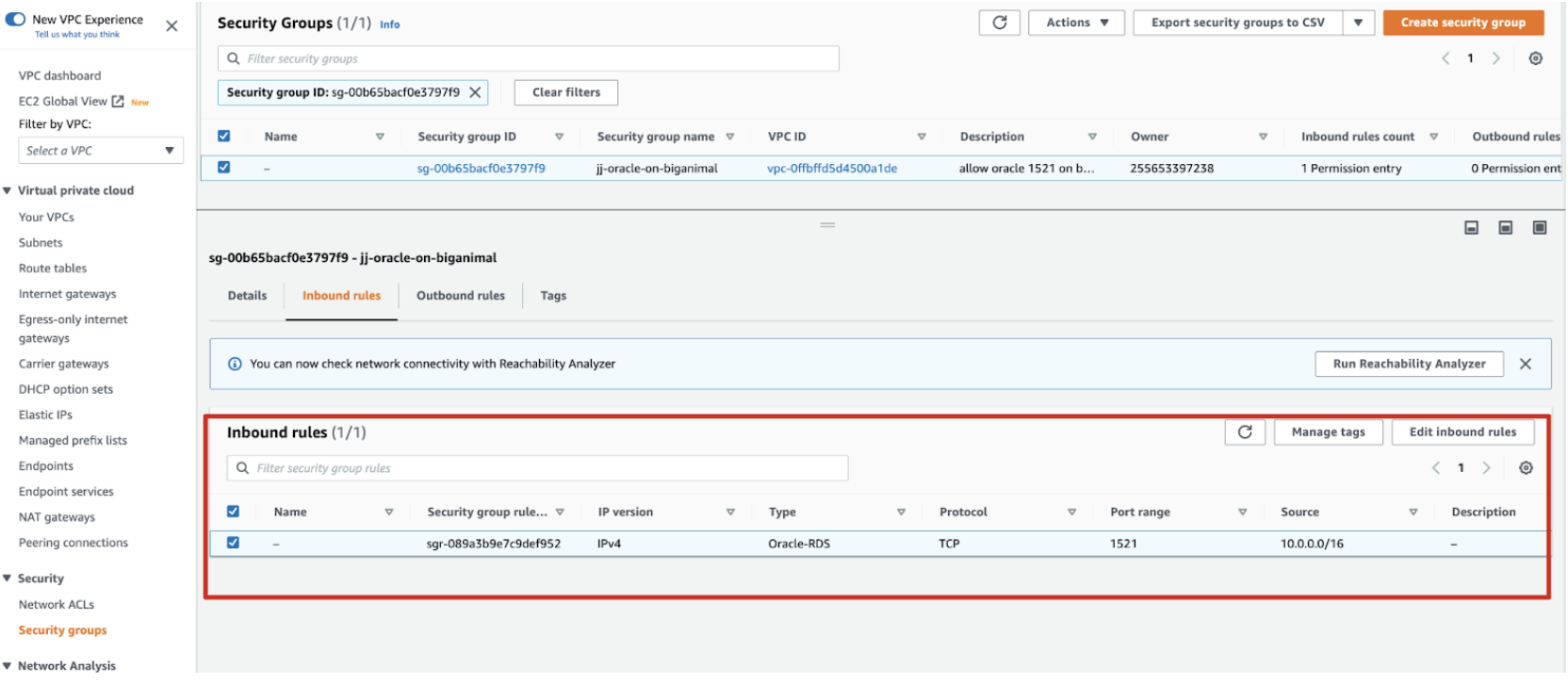
Task: Click Edit inbound rules button
Action: pyautogui.click(x=1462, y=432)
